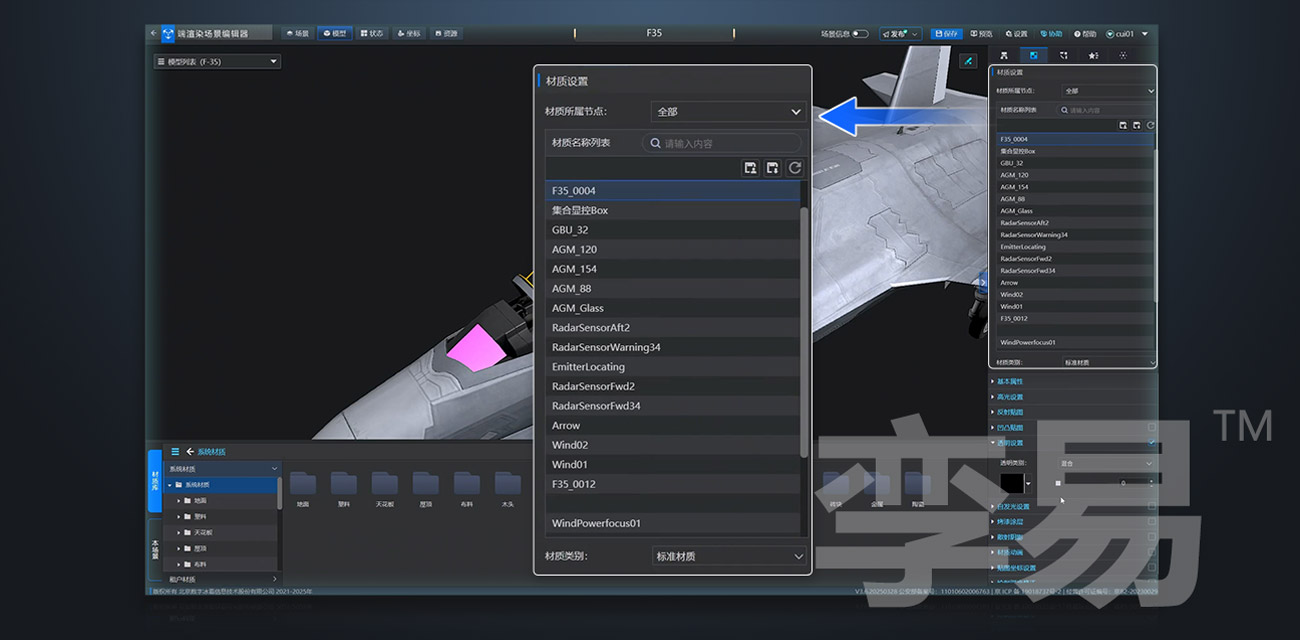This screenshot has height=640, width=1300.
Task: Click the star effects tab icon in right panel
Action: coord(1093,56)
